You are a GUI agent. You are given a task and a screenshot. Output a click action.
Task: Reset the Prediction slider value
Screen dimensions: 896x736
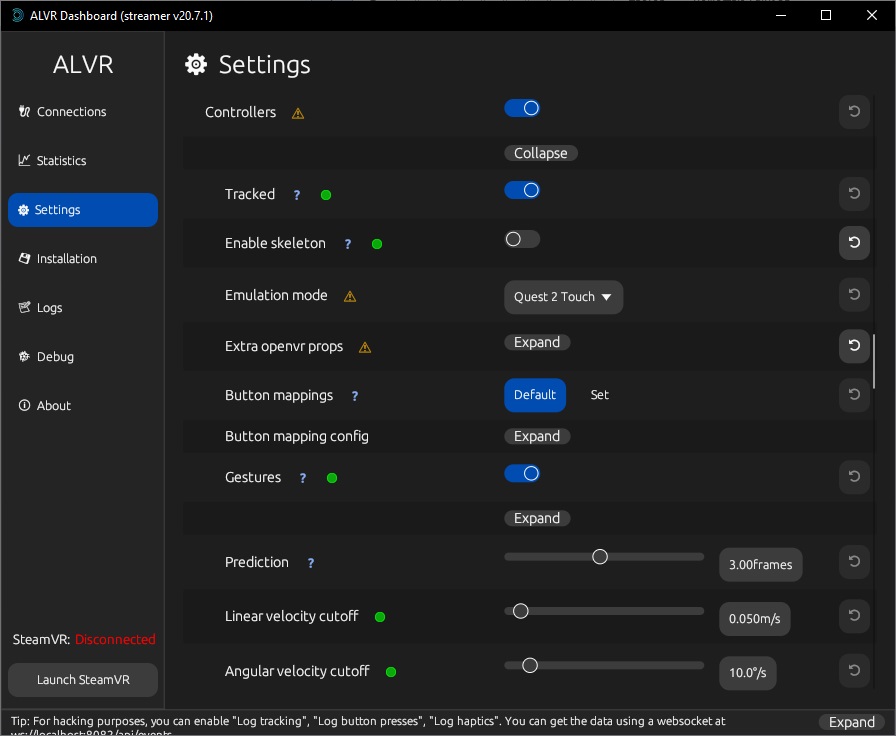(854, 562)
